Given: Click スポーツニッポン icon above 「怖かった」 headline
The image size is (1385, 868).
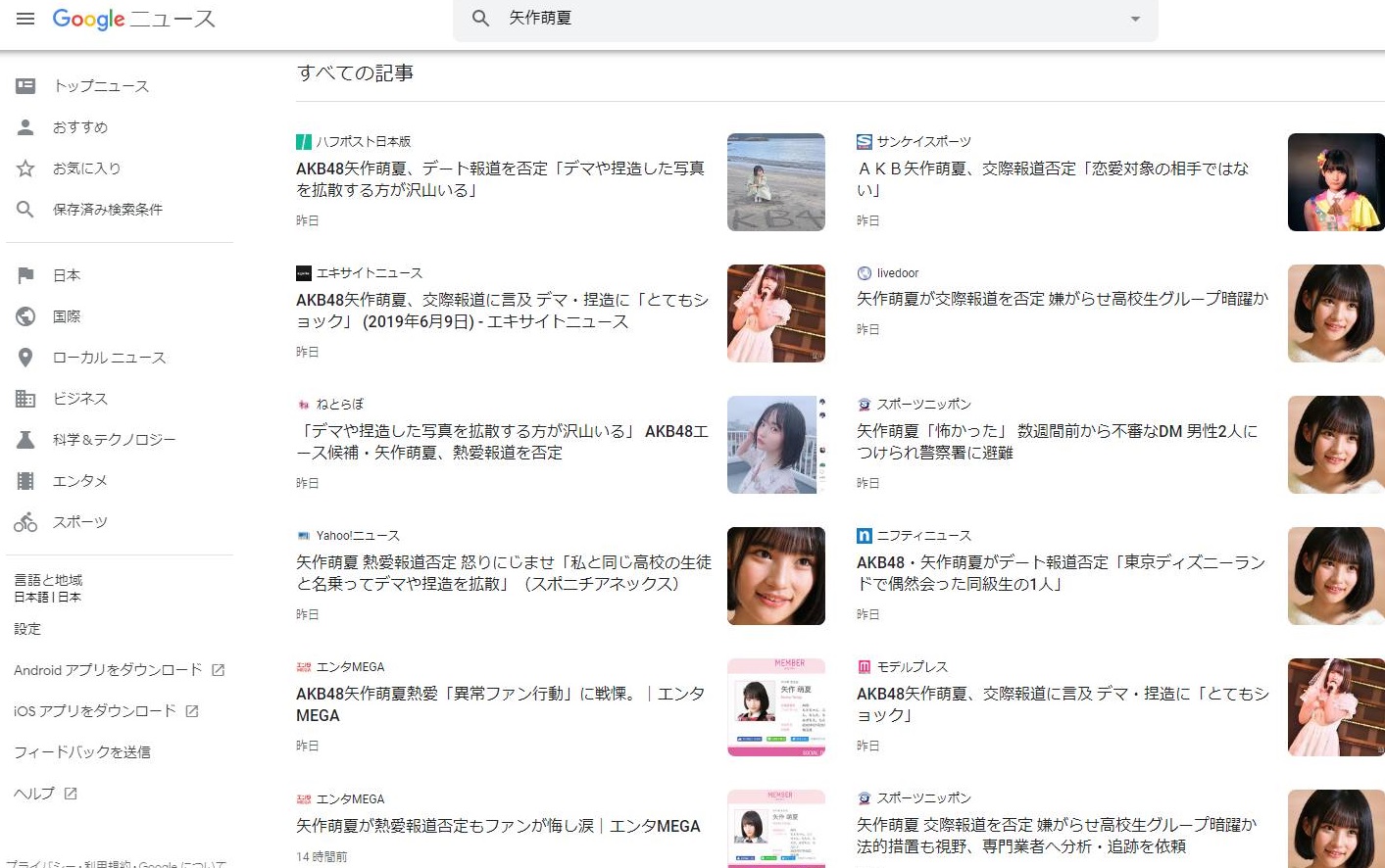Looking at the screenshot, I should (x=865, y=405).
